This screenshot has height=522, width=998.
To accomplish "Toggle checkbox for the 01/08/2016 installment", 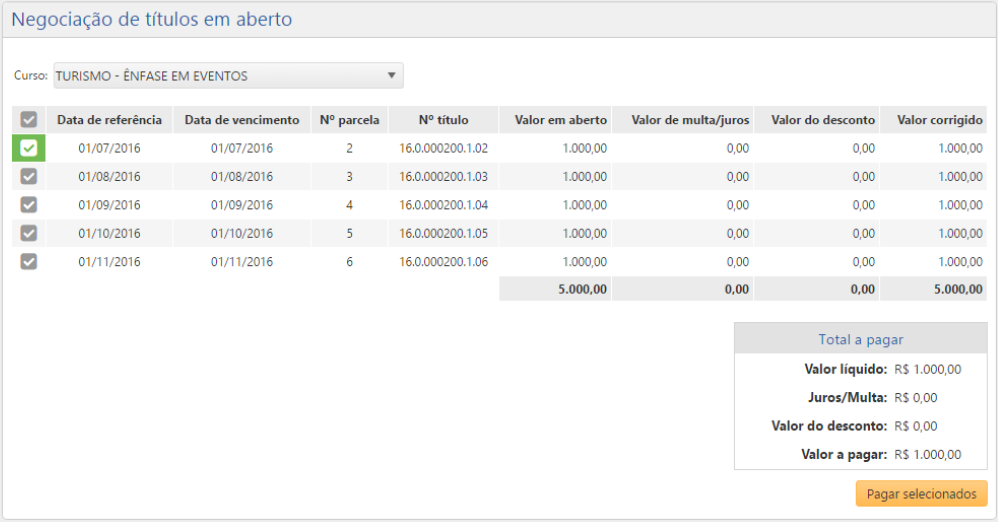I will tap(29, 177).
